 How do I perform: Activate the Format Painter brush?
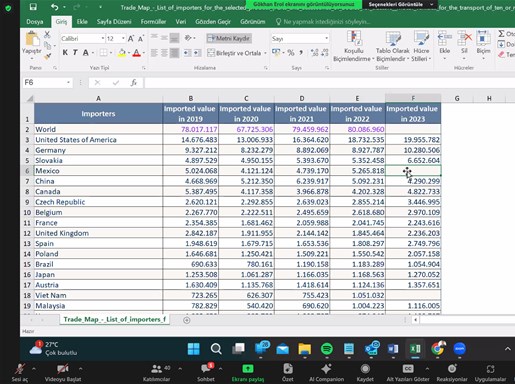pos(47,56)
